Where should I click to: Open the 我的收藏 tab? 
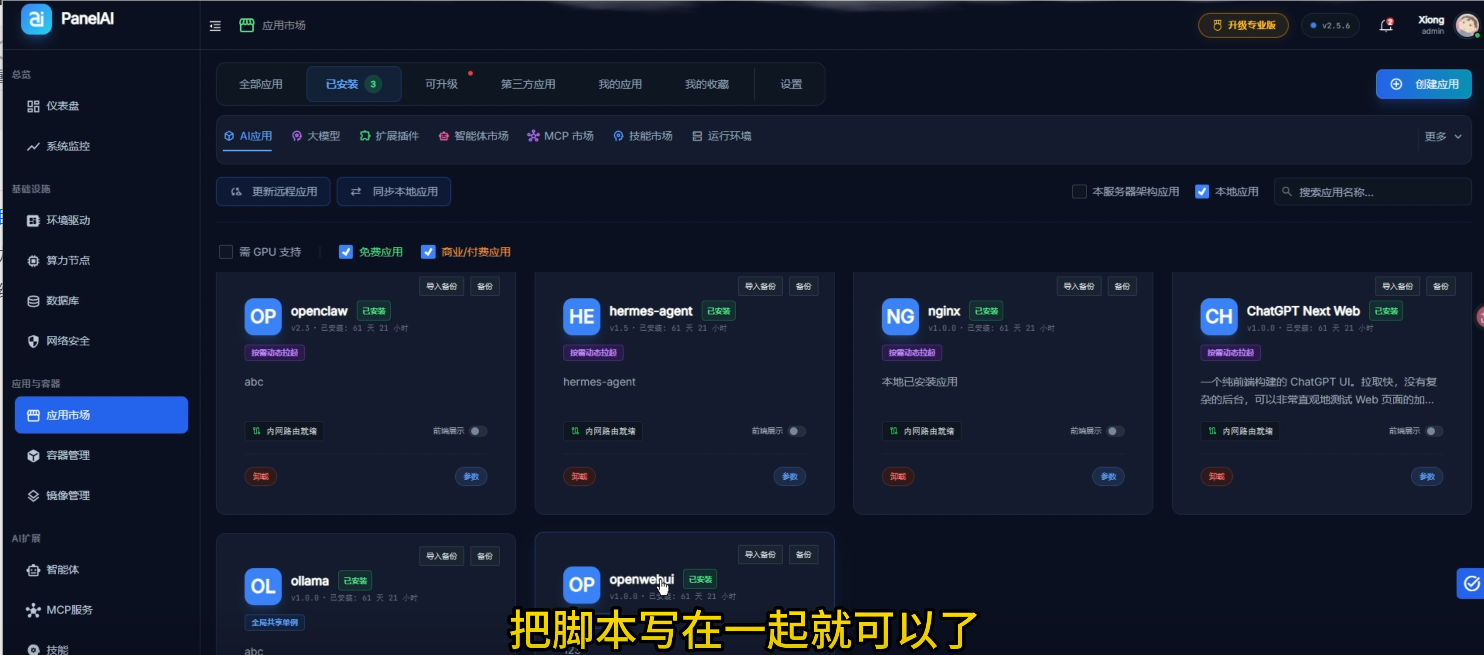click(707, 84)
